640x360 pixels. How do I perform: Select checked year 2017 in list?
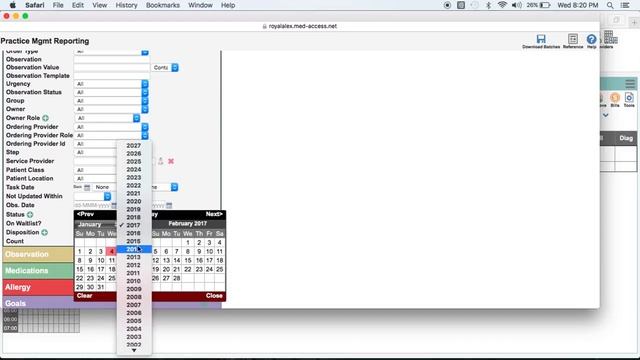(x=134, y=225)
